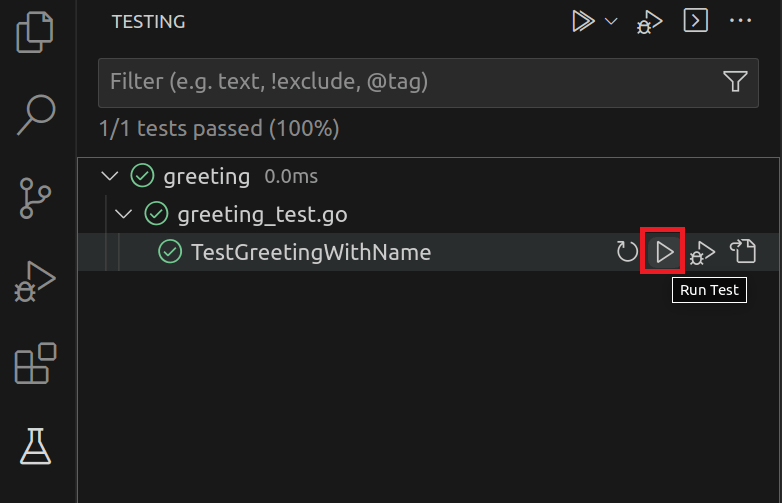The width and height of the screenshot is (782, 503).
Task: Open the Explorer view in activity bar
Action: point(35,33)
